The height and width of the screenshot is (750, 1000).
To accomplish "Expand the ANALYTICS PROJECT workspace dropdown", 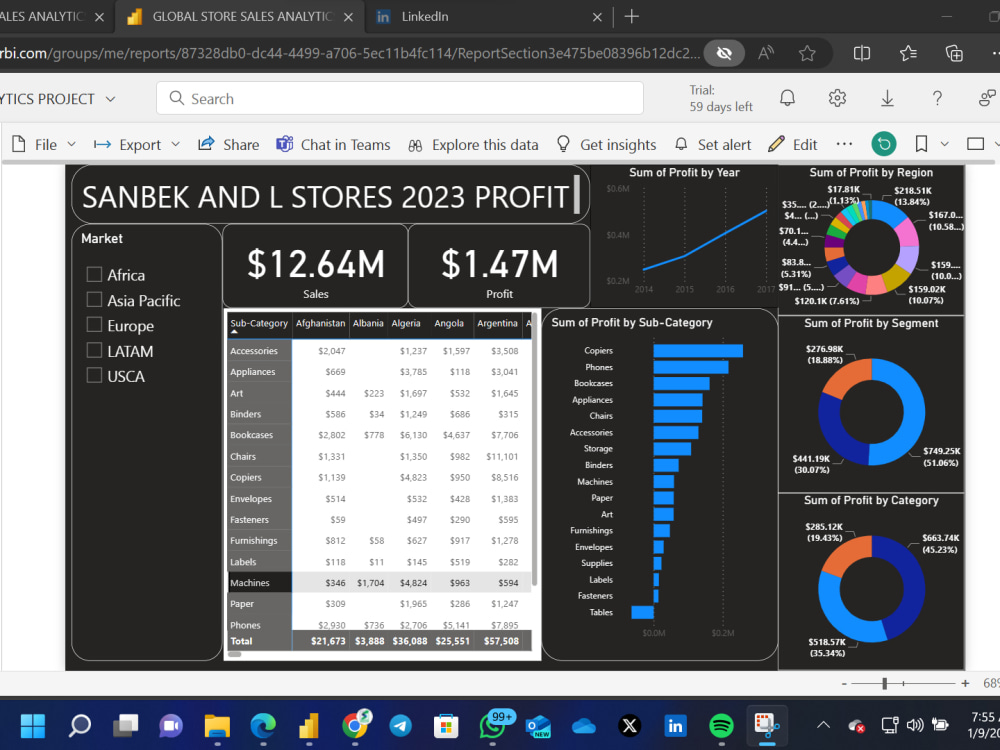I will coord(110,98).
